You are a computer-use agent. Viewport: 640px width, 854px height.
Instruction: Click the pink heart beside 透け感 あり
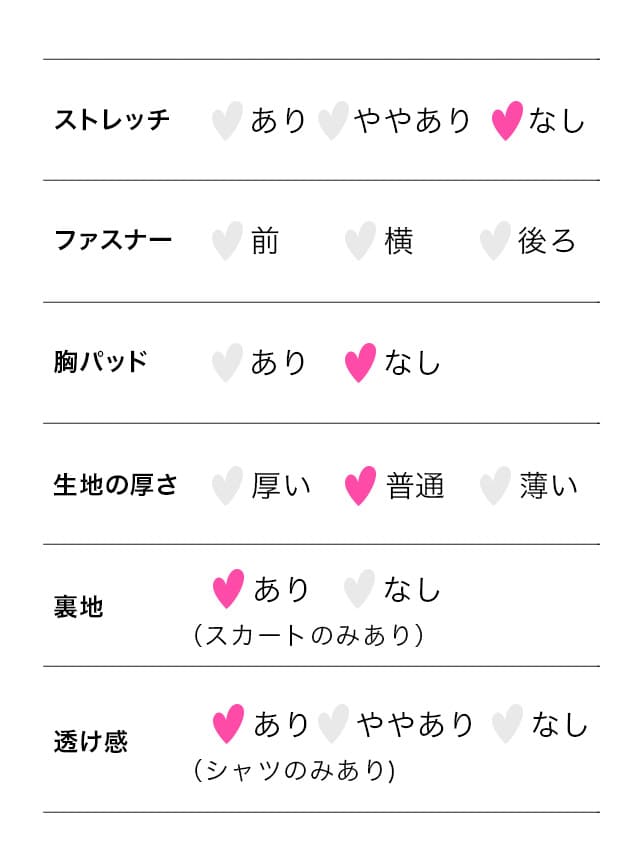pyautogui.click(x=228, y=724)
